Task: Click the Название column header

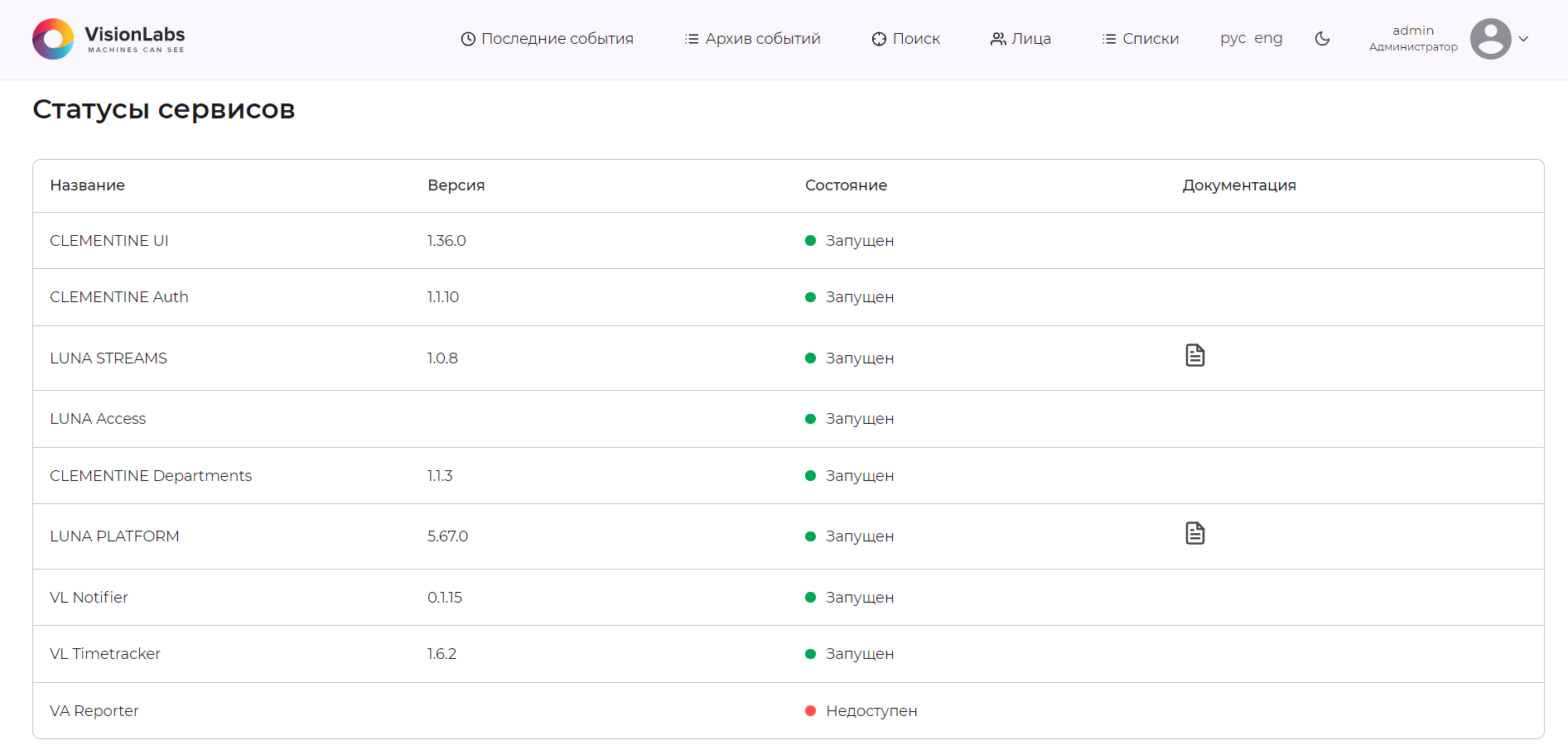Action: coord(87,185)
